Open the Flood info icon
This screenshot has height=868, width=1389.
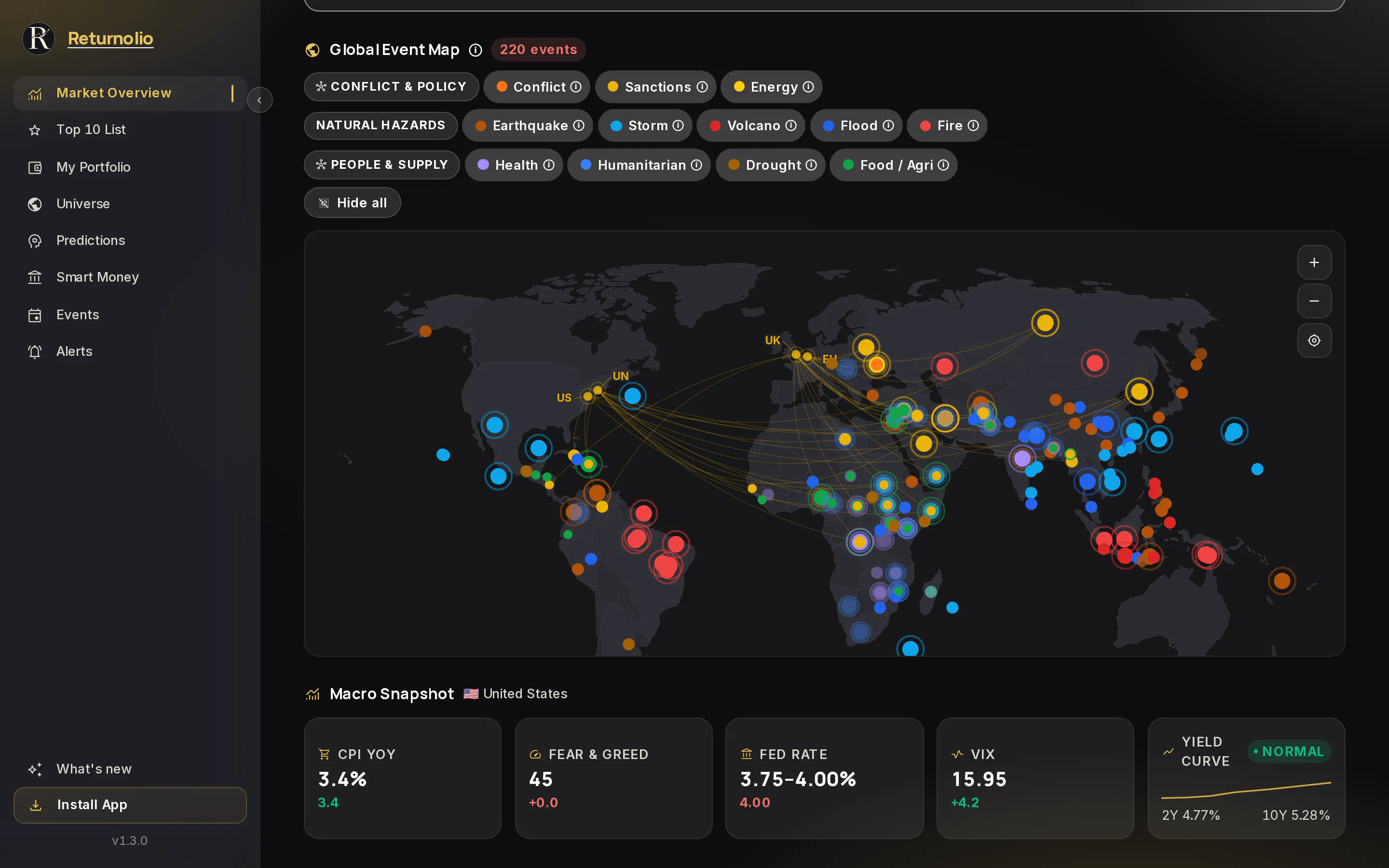pyautogui.click(x=888, y=125)
